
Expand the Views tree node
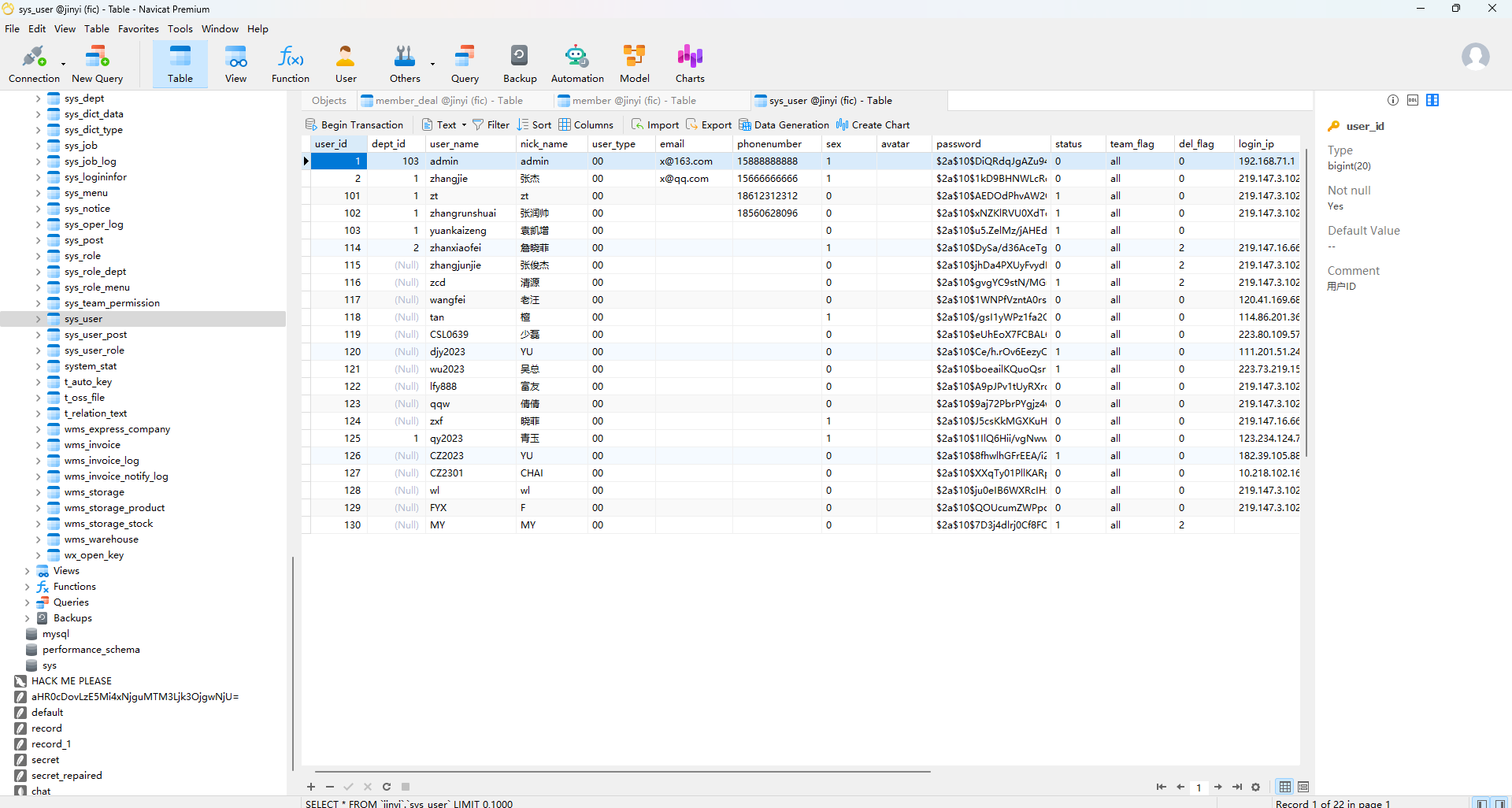coord(27,571)
